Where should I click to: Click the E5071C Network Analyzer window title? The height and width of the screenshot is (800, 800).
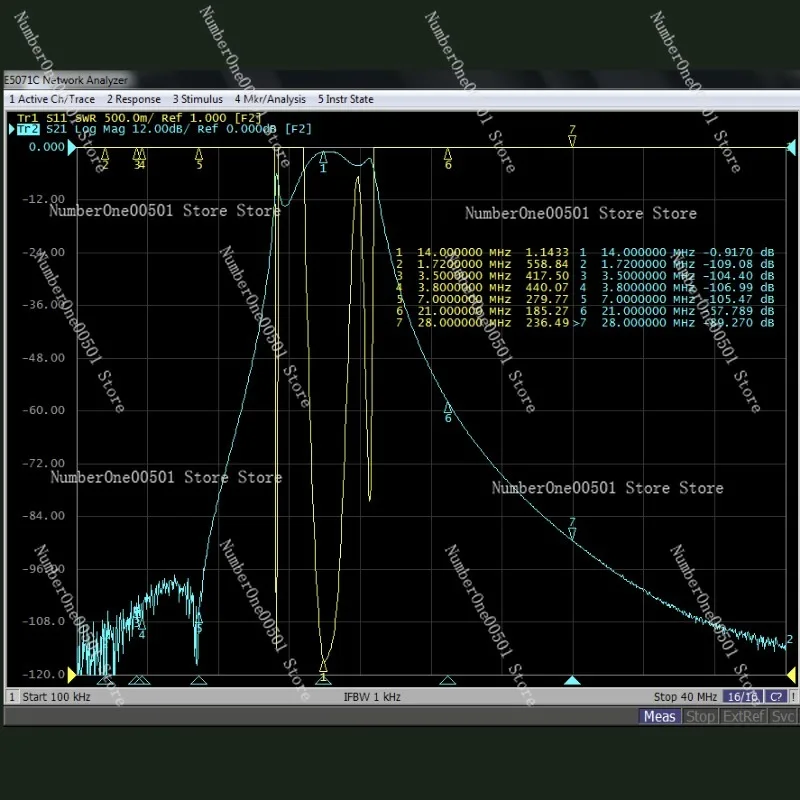[x=66, y=80]
